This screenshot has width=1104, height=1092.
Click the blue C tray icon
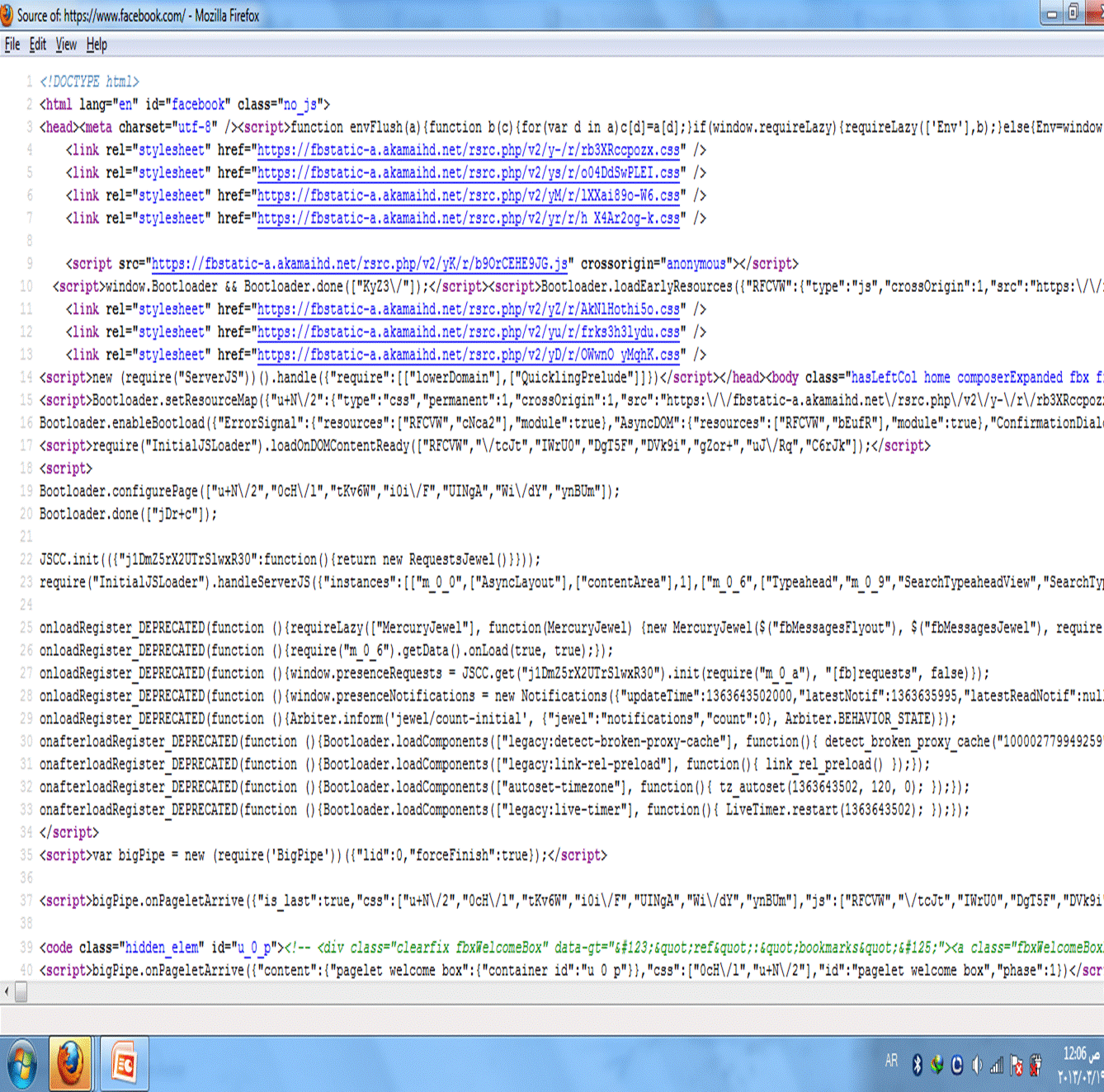956,1066
